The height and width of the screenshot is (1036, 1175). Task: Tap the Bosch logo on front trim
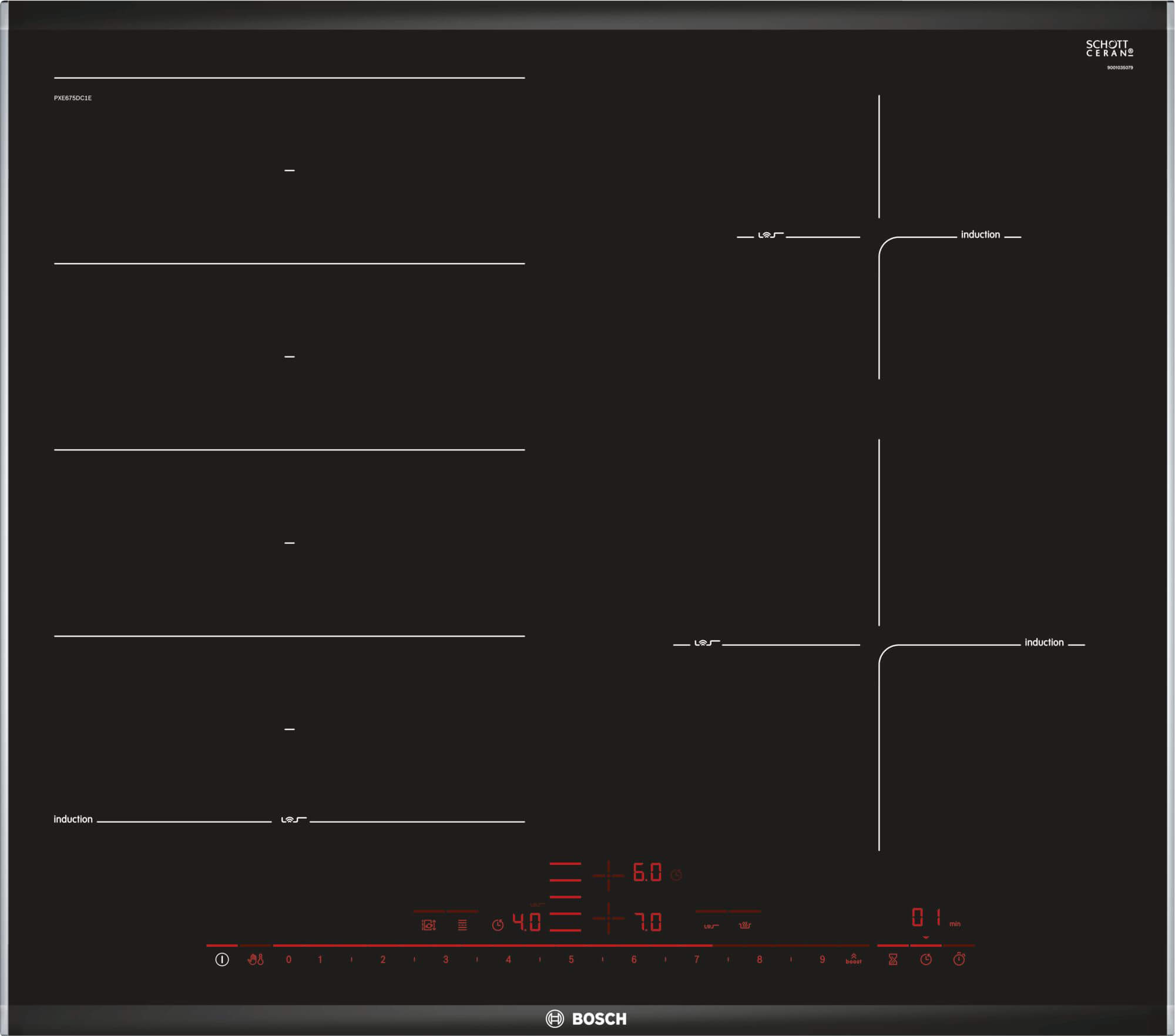(586, 1019)
